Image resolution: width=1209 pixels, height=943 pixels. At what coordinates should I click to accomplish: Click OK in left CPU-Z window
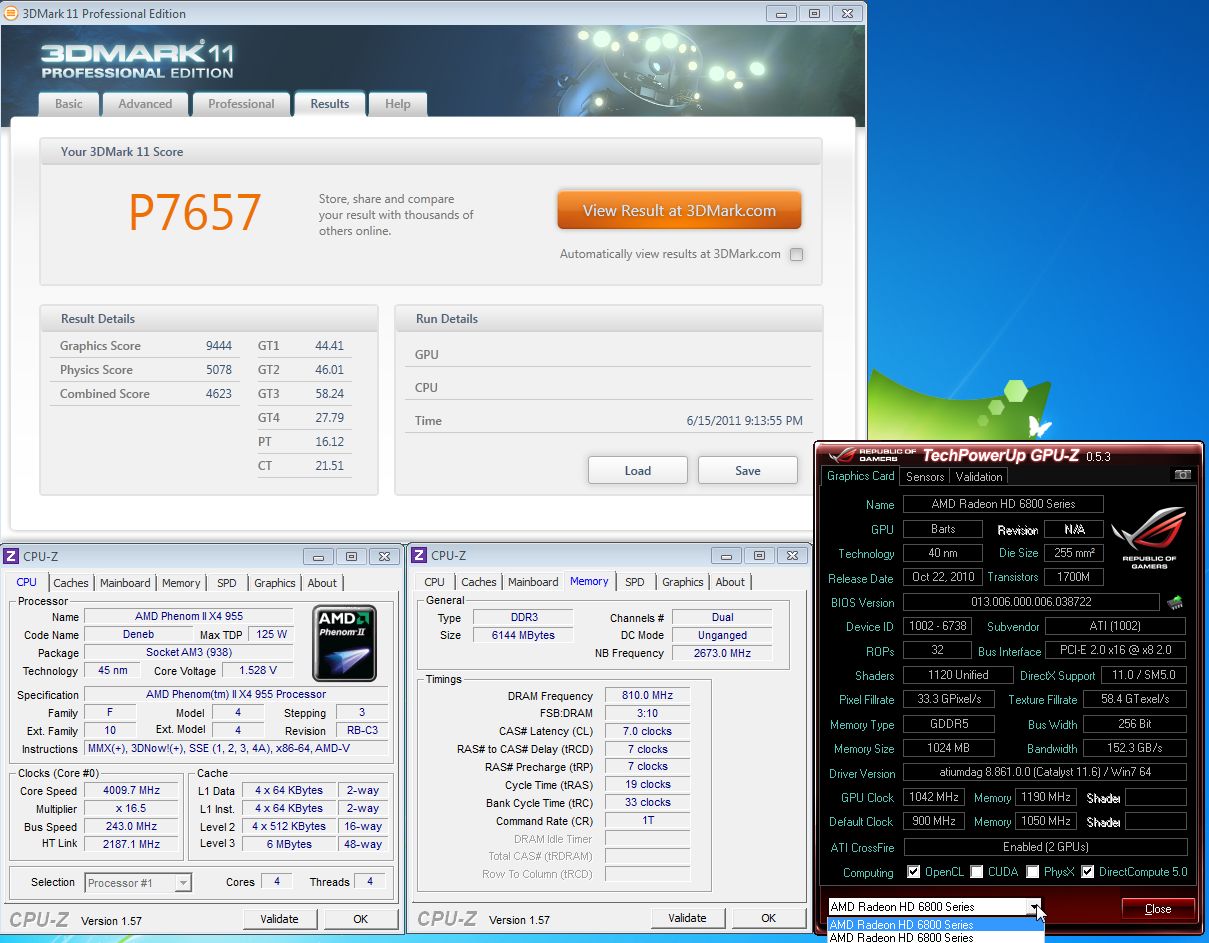(x=360, y=919)
